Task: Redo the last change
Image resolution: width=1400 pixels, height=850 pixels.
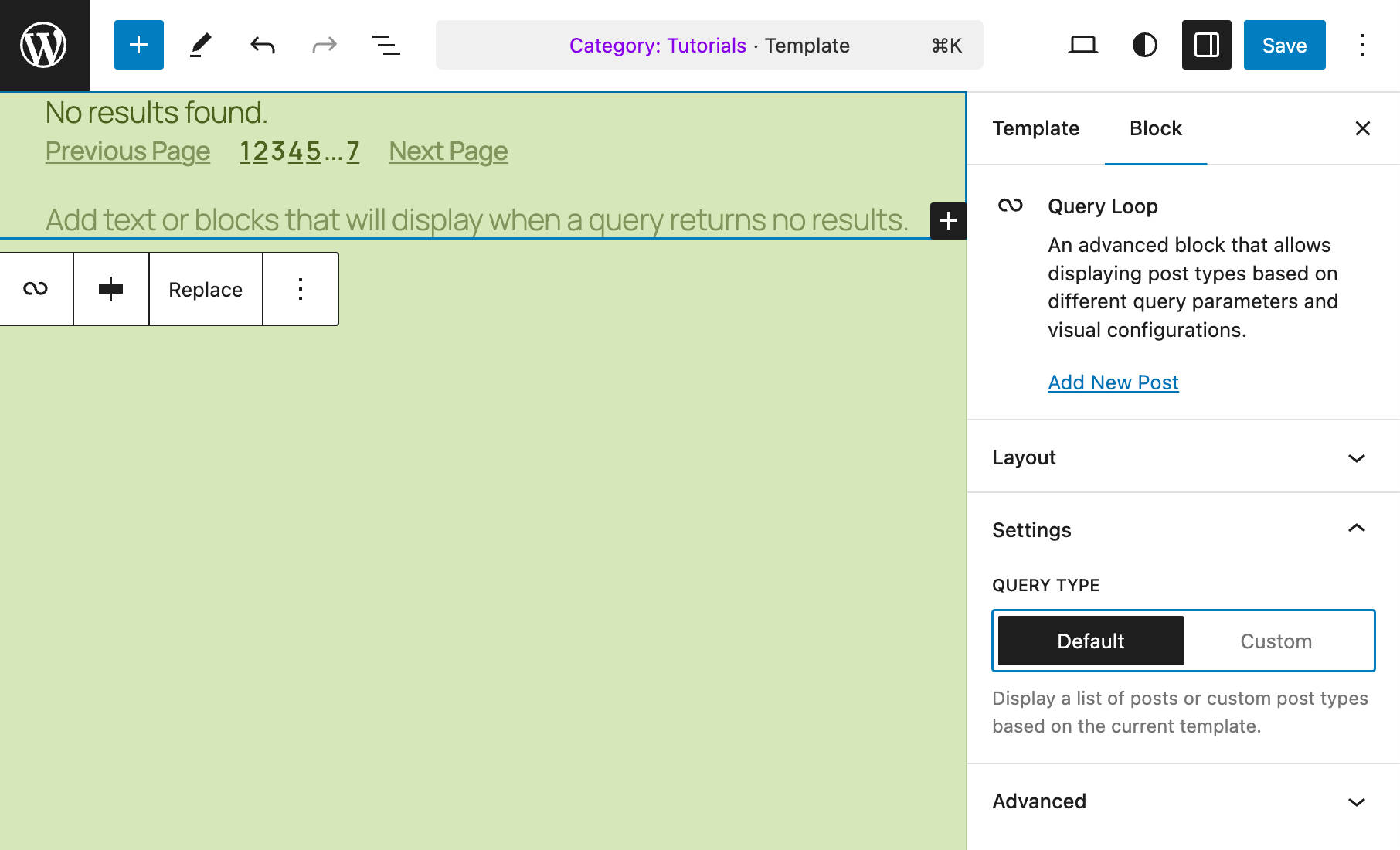Action: point(324,45)
